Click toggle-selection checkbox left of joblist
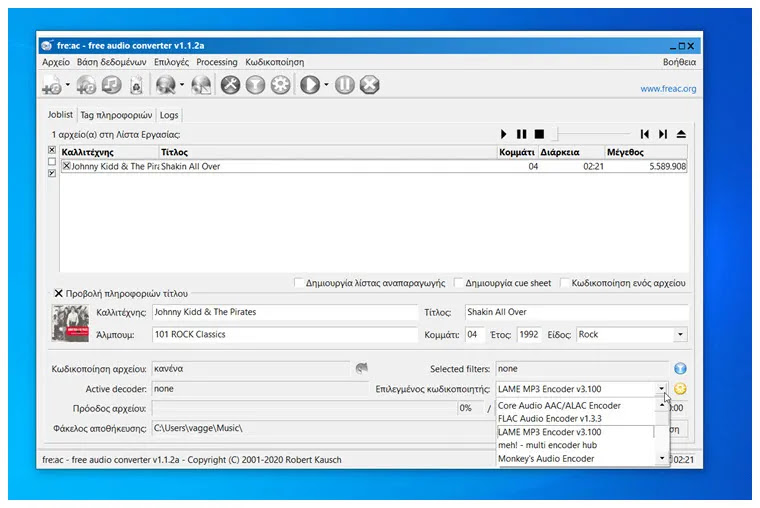 coord(52,174)
